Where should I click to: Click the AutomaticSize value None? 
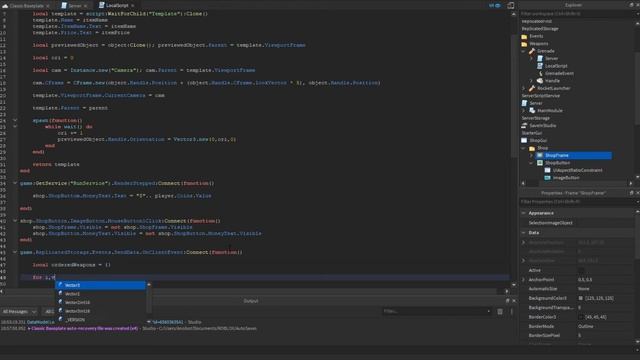[x=585, y=289]
